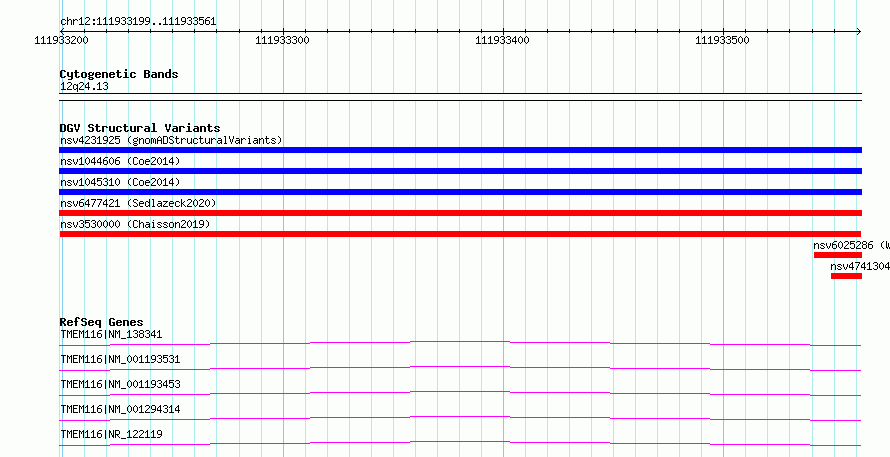
Task: Click ruler position 111933500
Action: click(723, 40)
